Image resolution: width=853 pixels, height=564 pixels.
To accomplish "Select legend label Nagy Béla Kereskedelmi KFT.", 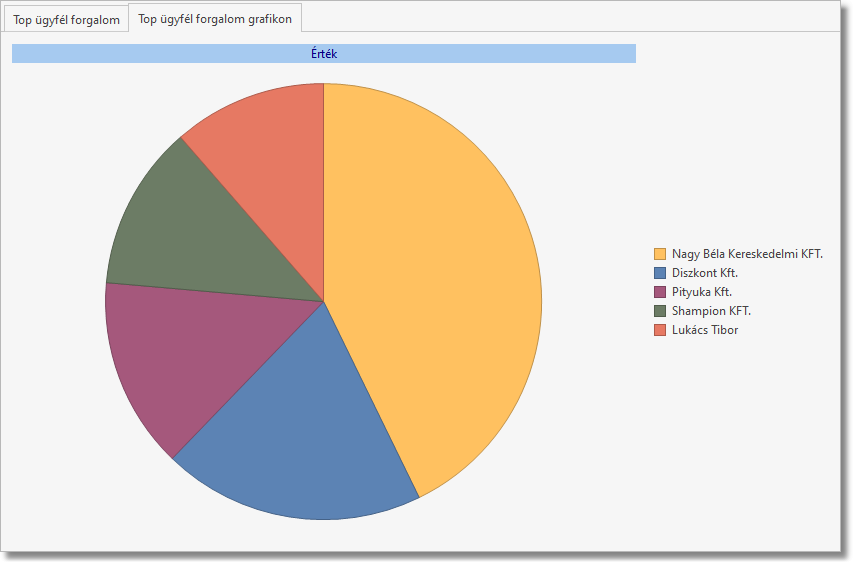I will (747, 254).
